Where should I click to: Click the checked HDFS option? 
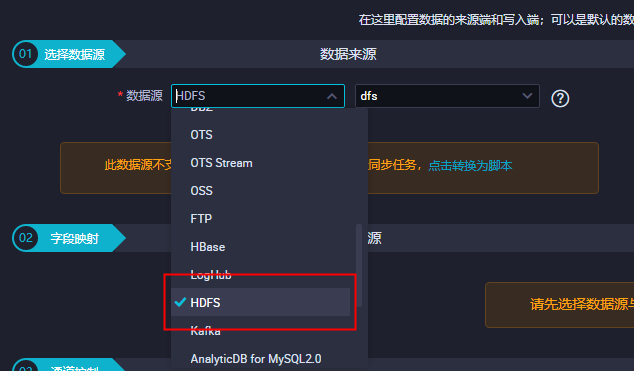tap(260, 302)
